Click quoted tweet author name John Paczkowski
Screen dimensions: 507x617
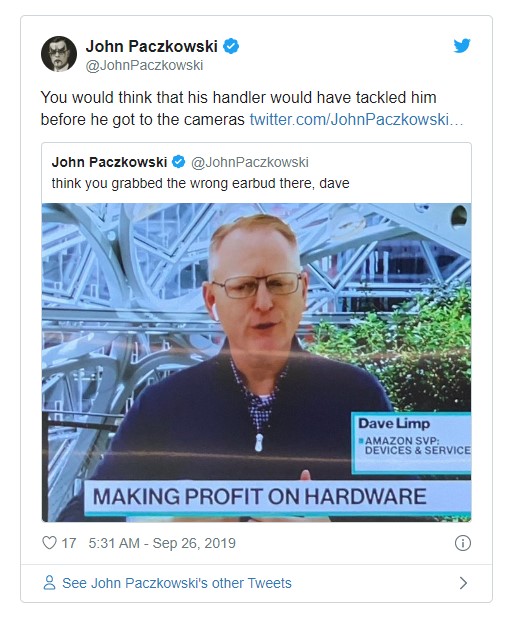pos(109,162)
